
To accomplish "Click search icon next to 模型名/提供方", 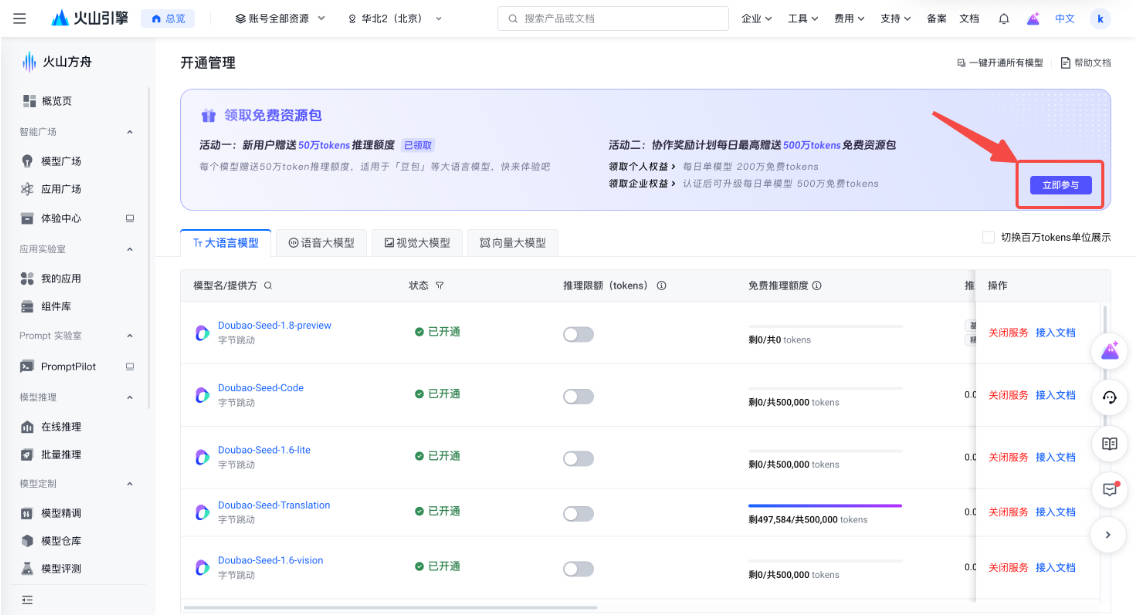I will 268,286.
